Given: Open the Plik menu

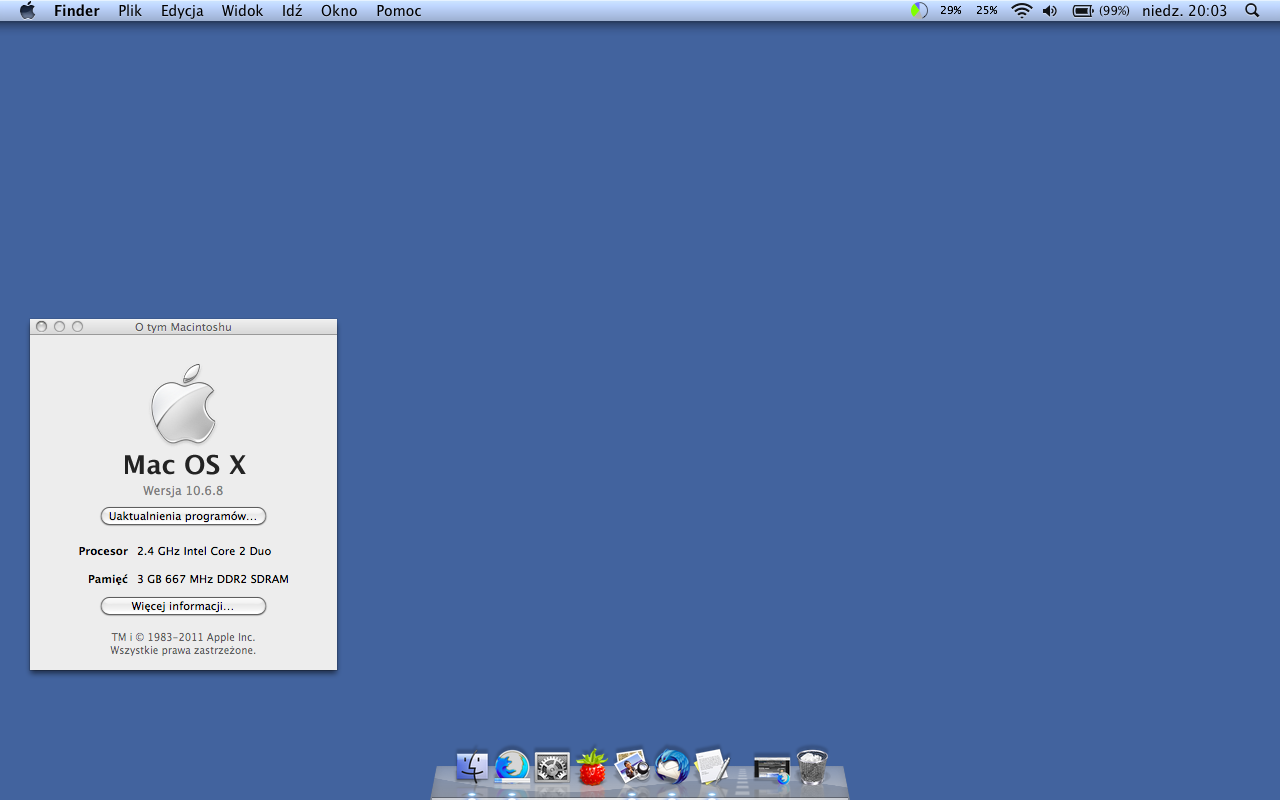Looking at the screenshot, I should pos(130,11).
